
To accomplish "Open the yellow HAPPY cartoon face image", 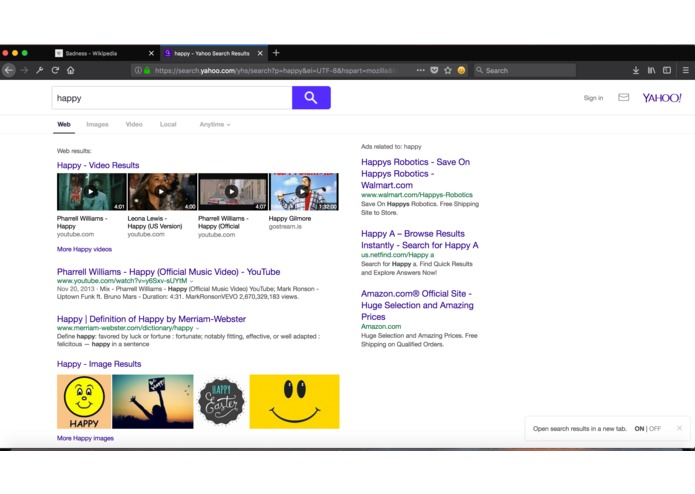I will 84,401.
